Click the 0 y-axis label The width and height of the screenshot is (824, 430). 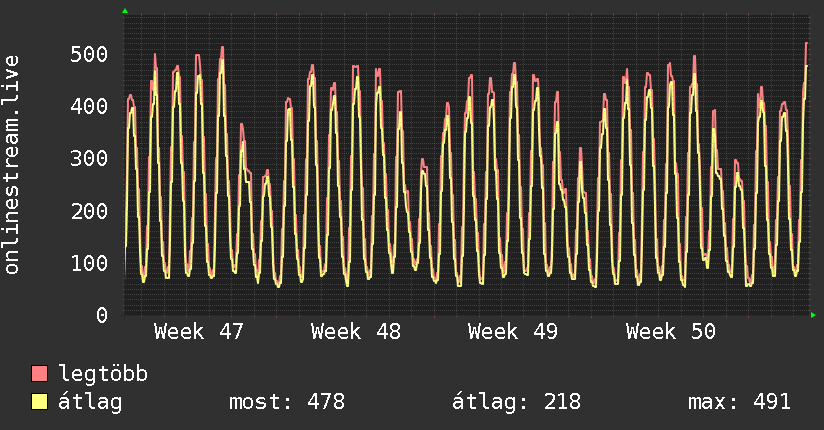pos(102,315)
